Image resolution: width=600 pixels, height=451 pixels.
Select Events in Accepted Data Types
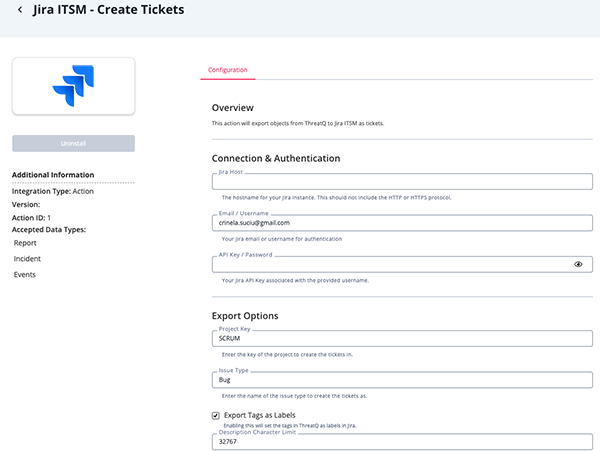pos(25,275)
